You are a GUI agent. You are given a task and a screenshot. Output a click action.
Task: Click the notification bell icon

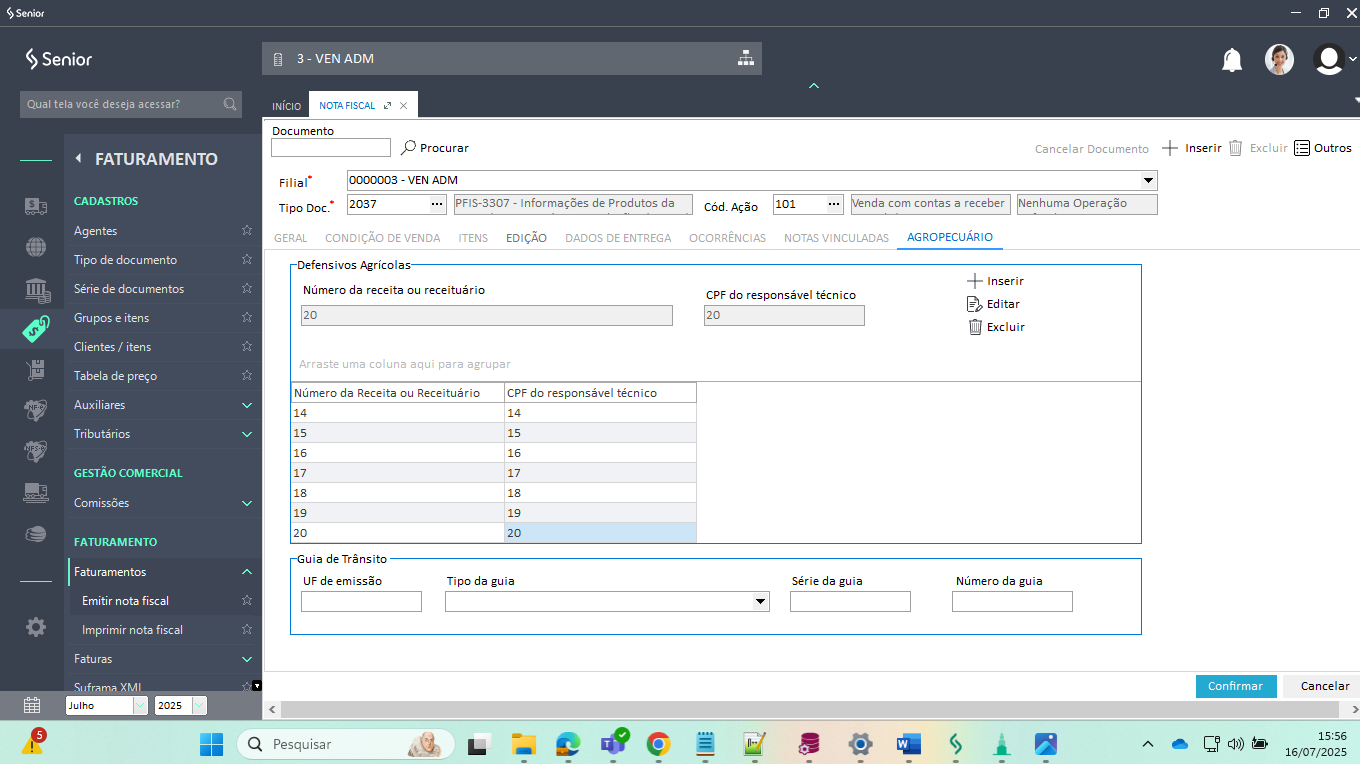tap(1232, 60)
